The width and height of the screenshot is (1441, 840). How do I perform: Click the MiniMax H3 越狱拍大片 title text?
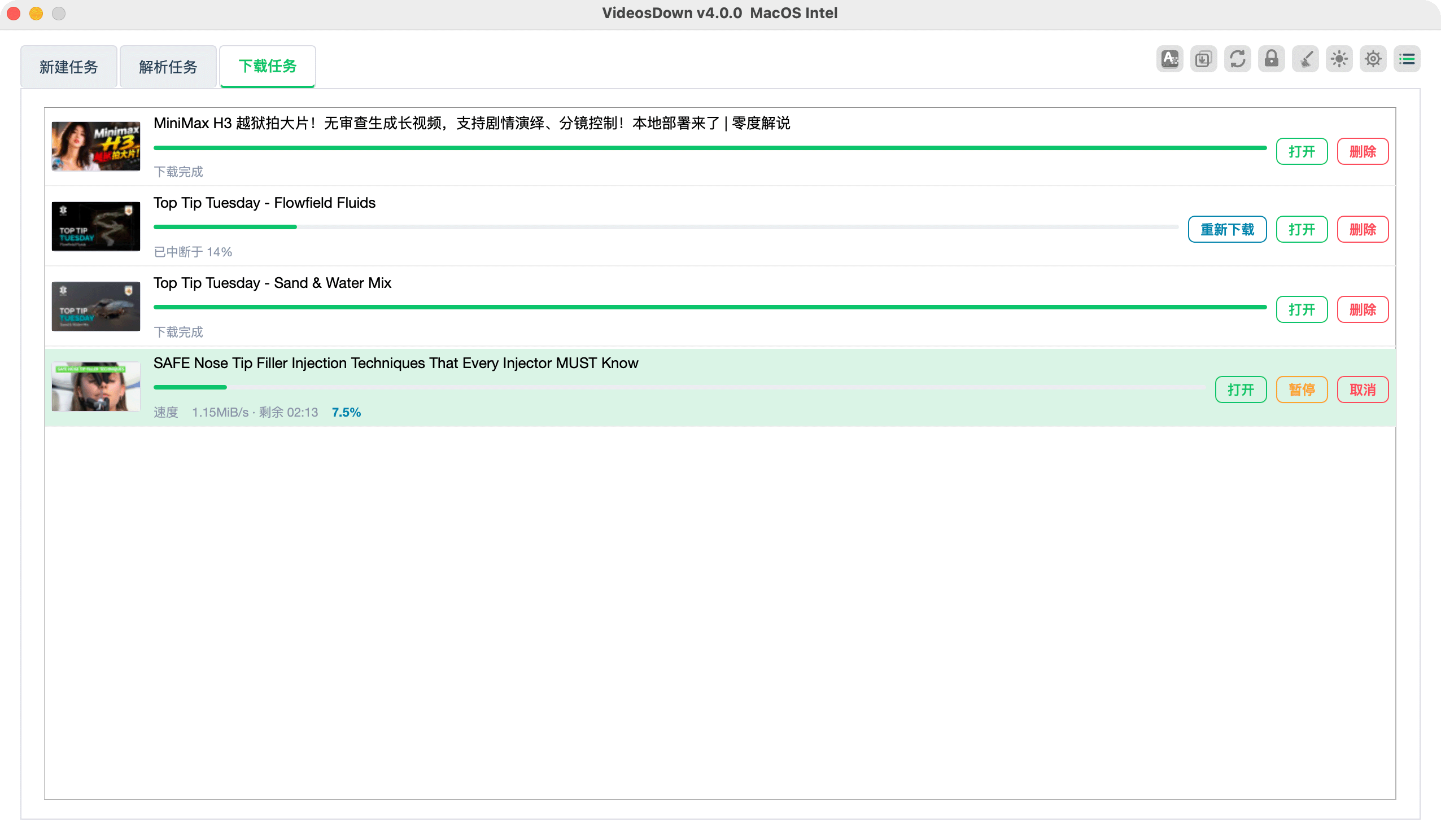pos(471,123)
